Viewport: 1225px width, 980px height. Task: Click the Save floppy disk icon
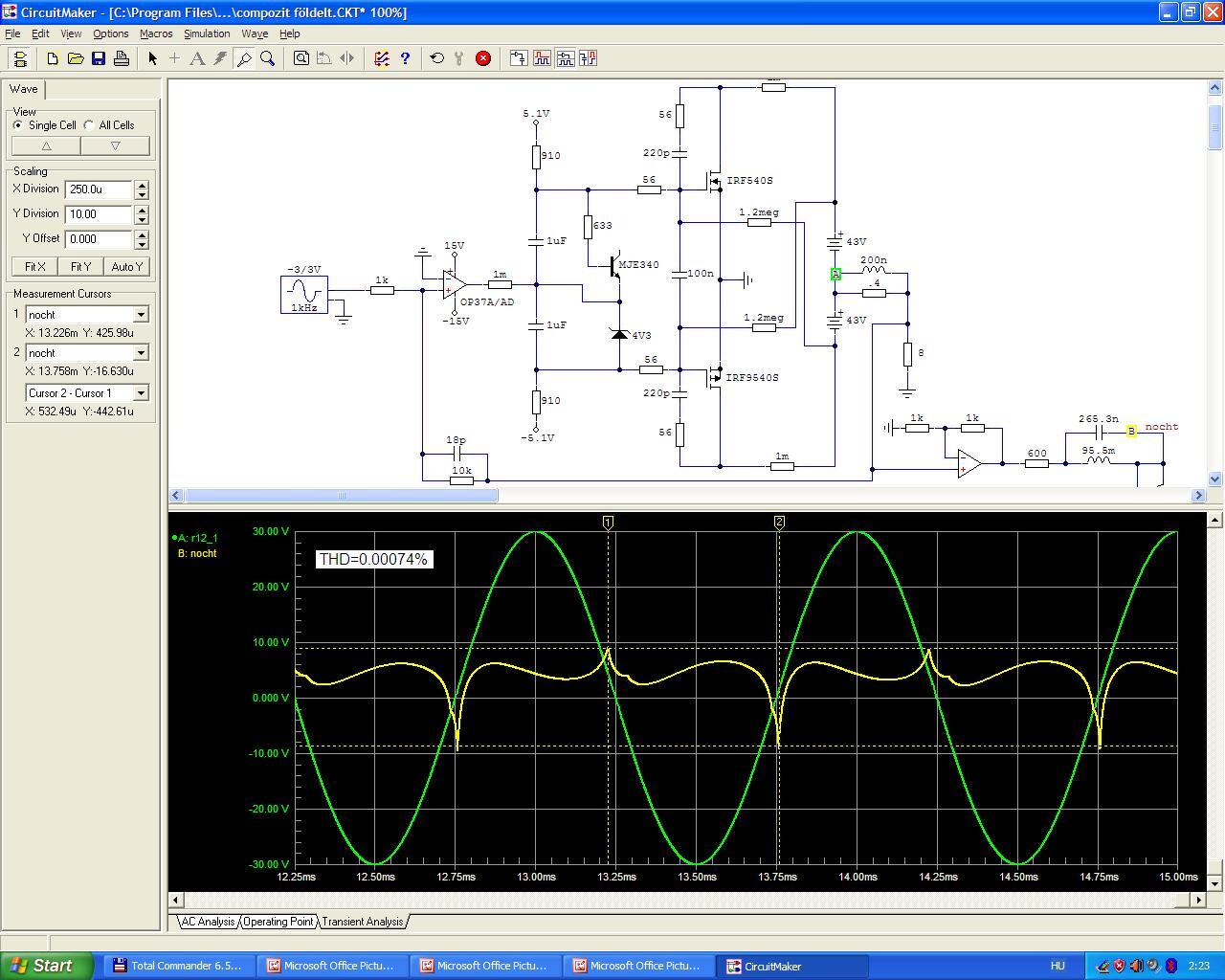99,58
